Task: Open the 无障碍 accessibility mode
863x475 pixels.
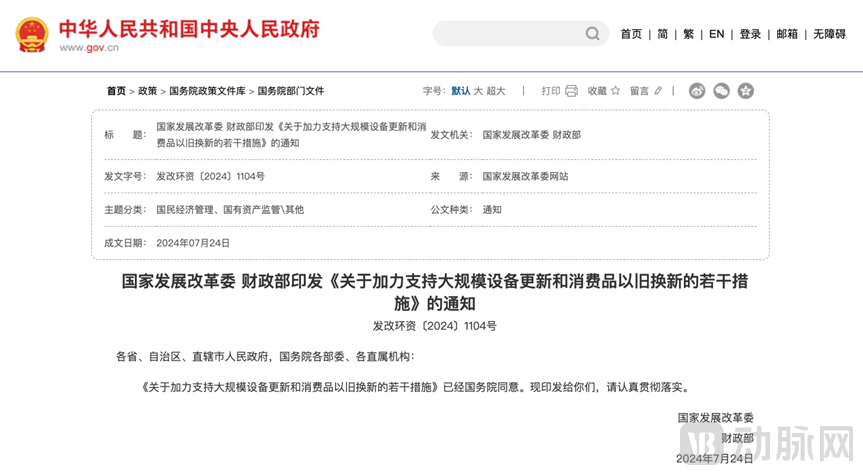Action: pyautogui.click(x=829, y=34)
